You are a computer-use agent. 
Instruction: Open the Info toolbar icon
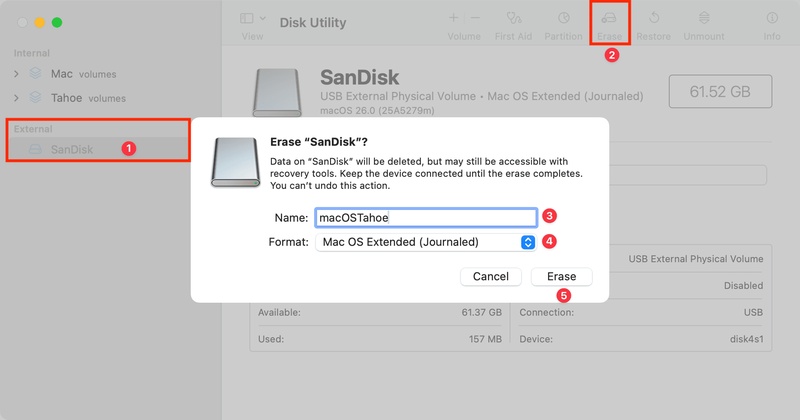click(x=771, y=19)
